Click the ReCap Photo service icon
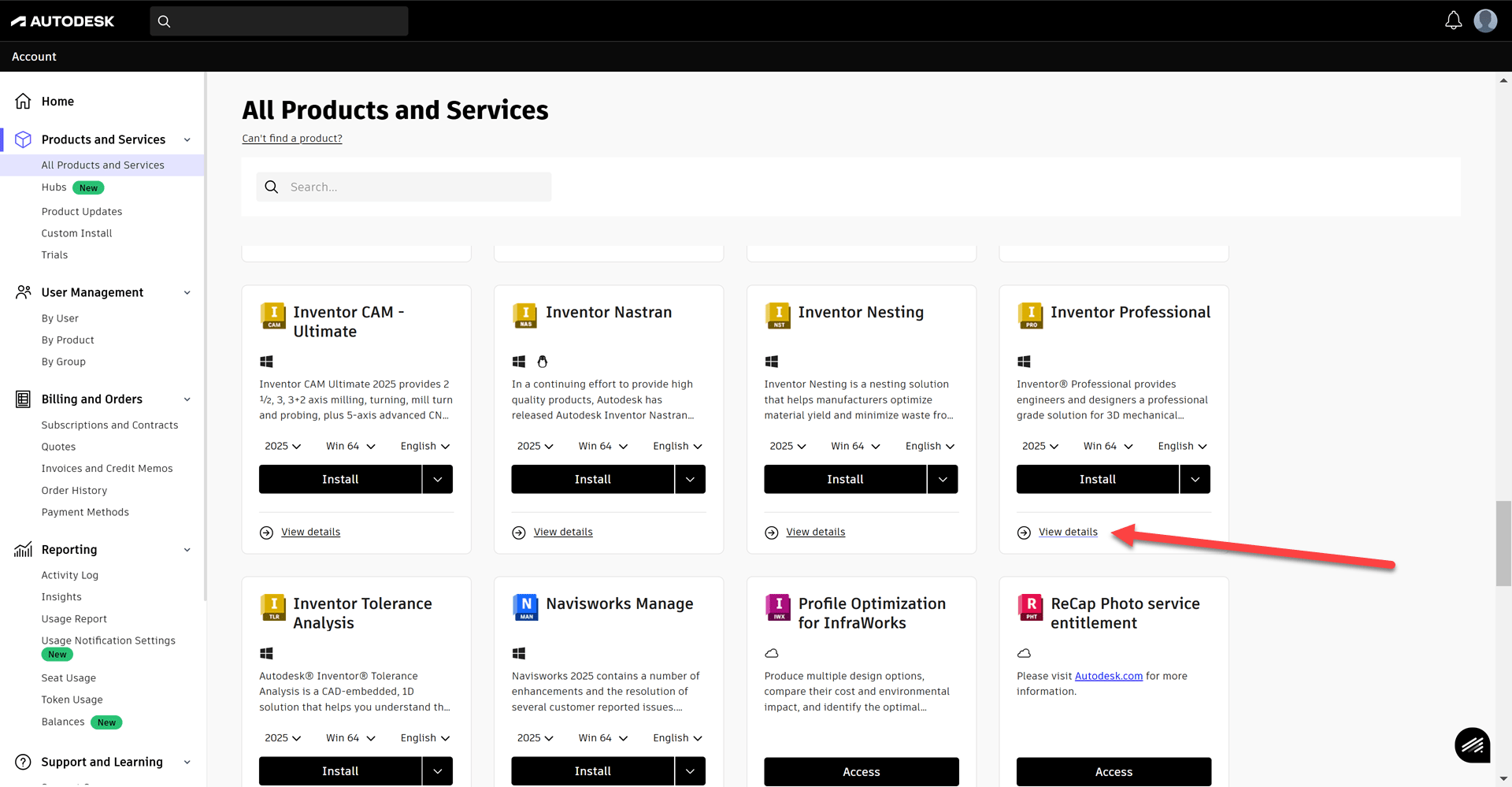1512x787 pixels. click(1030, 607)
